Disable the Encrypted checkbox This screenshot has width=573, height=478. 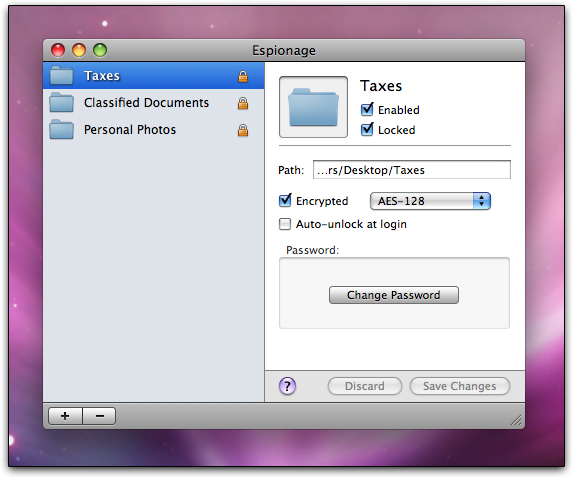[285, 200]
